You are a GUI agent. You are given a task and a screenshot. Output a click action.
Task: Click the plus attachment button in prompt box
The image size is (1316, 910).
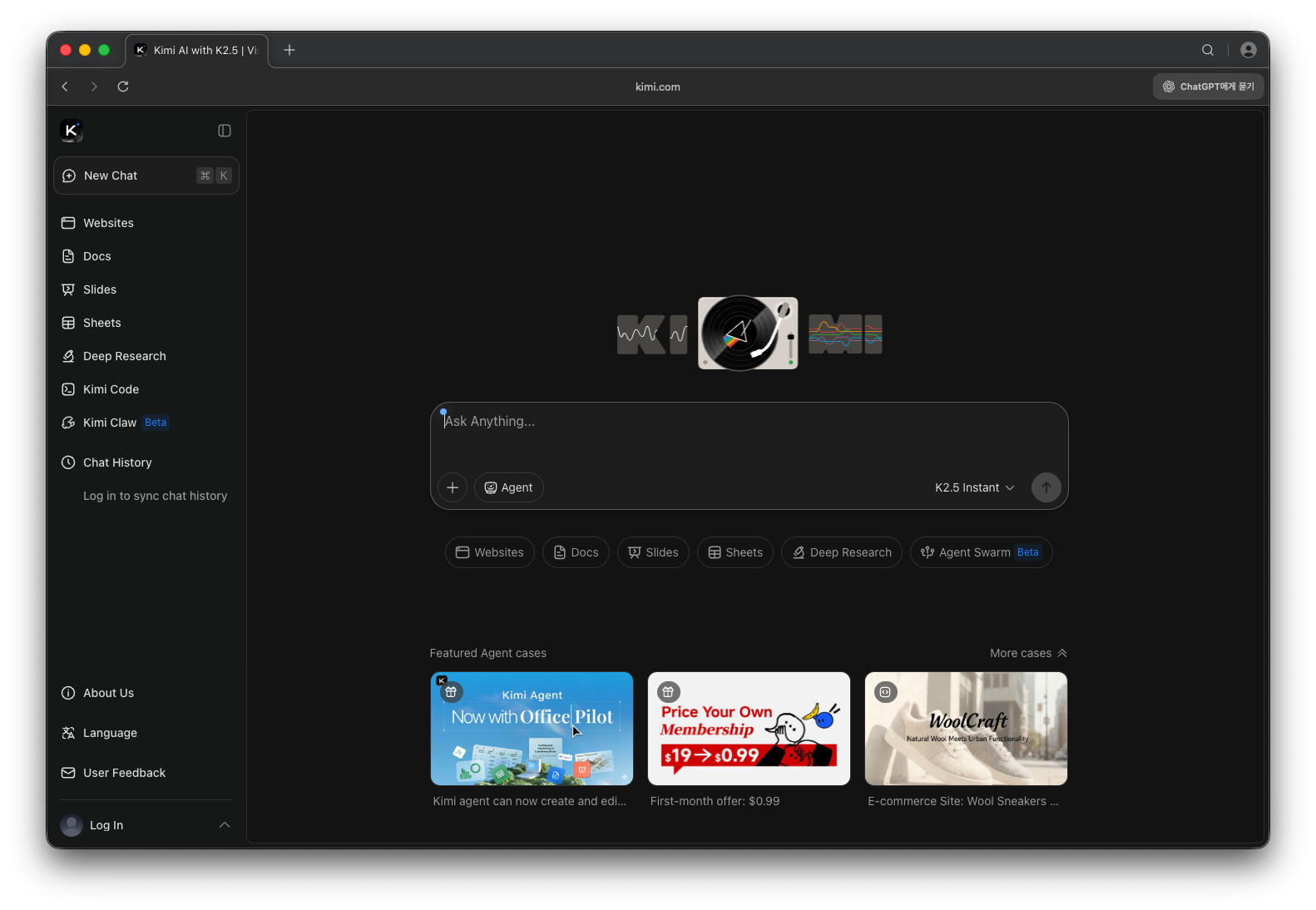click(x=453, y=487)
